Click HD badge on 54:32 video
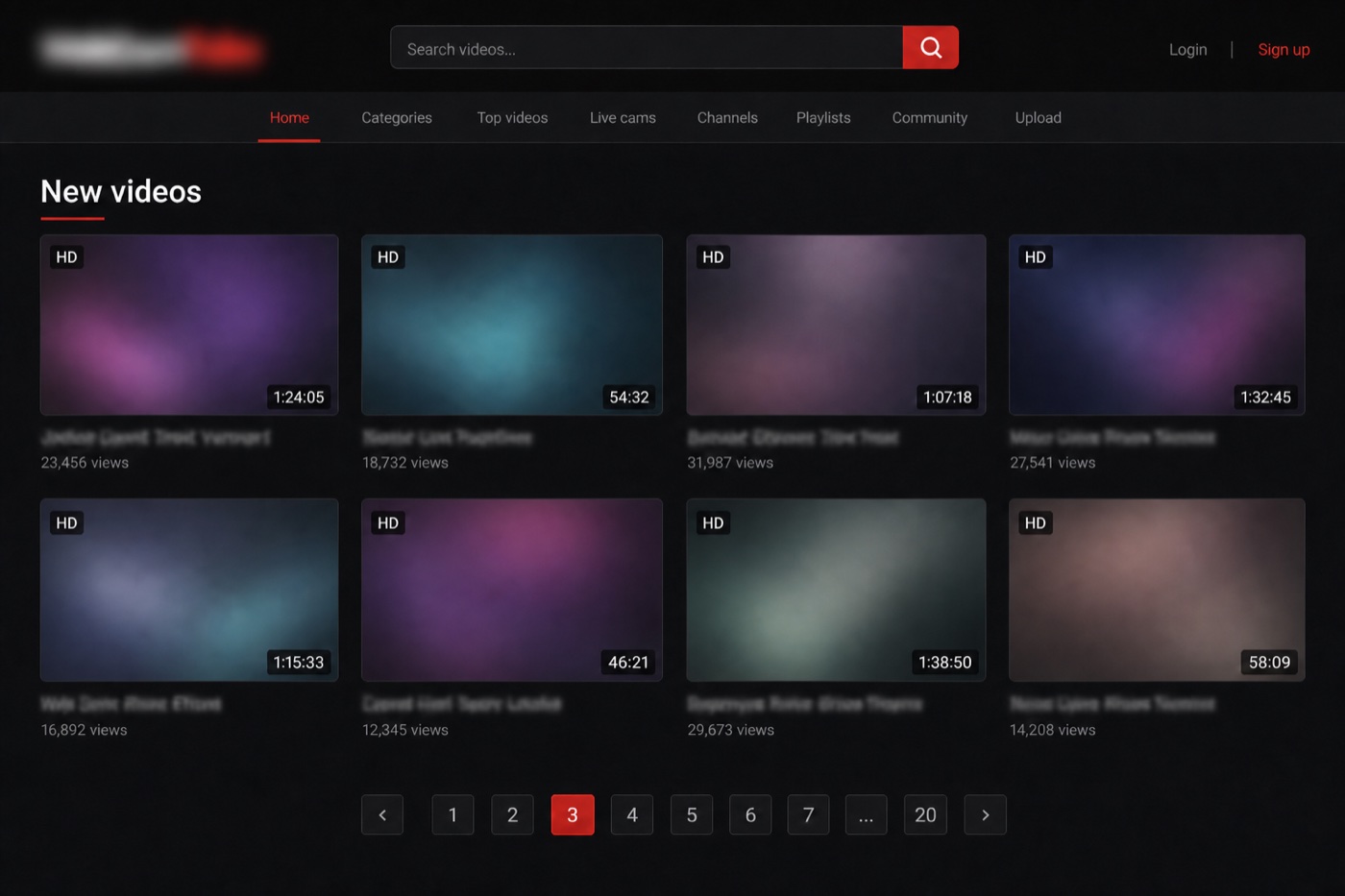Screen dimensions: 1345x896 tap(388, 257)
